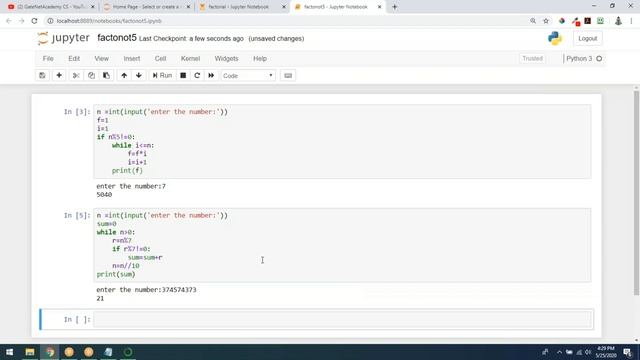The image size is (640, 360).
Task: Open the Widgets menu
Action: [227, 59]
